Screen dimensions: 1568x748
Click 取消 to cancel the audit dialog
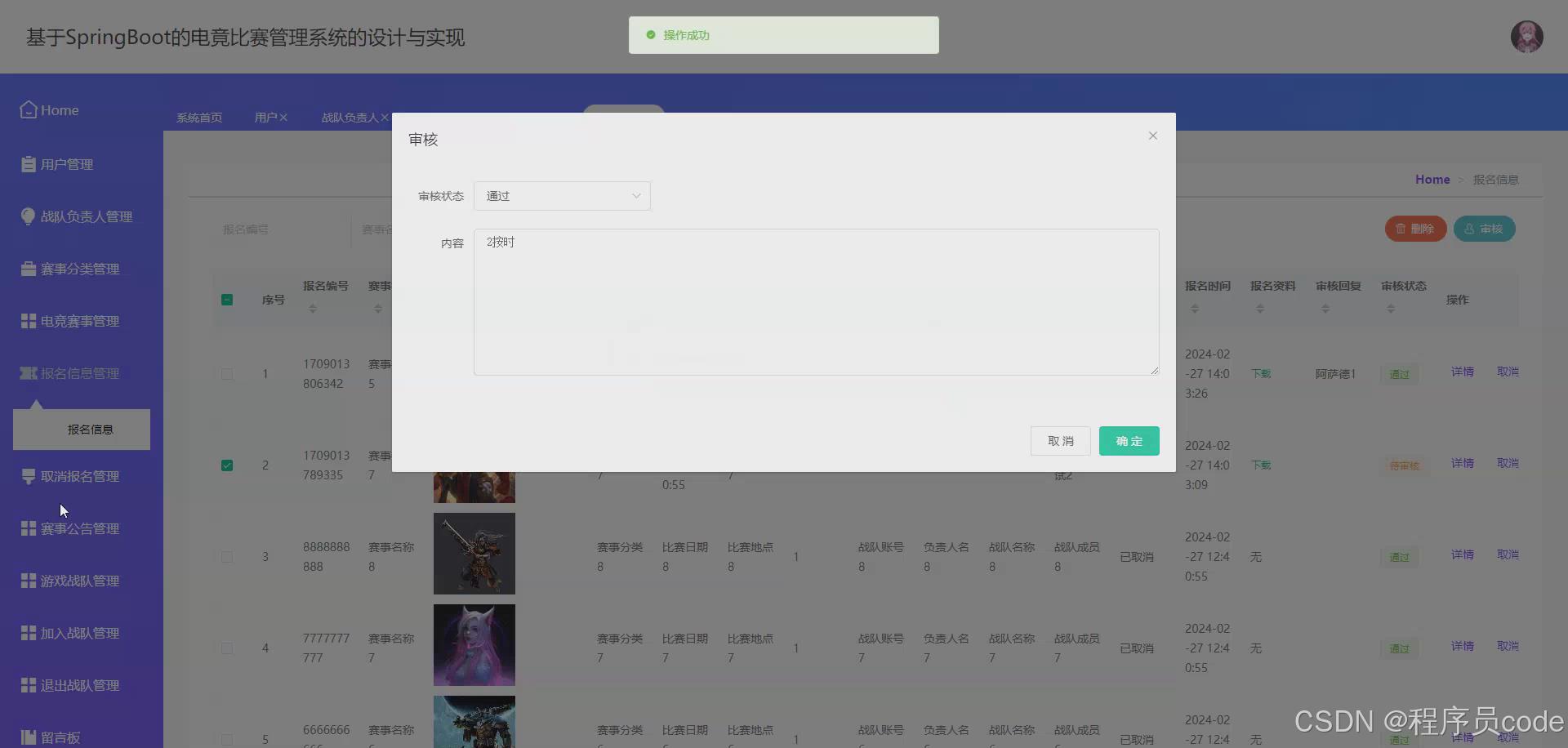tap(1060, 440)
